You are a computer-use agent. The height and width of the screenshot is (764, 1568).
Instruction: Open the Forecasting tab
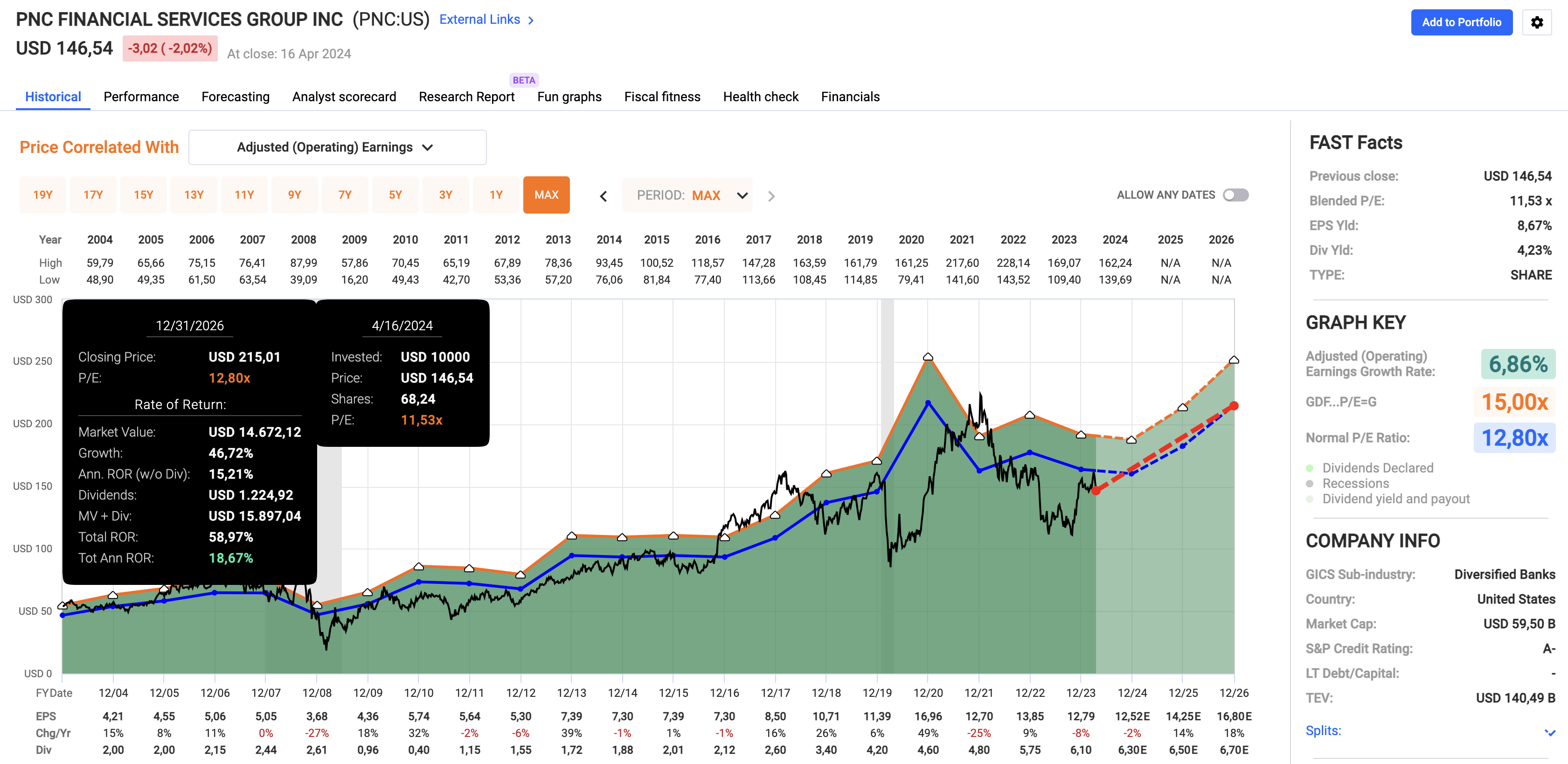pos(235,96)
